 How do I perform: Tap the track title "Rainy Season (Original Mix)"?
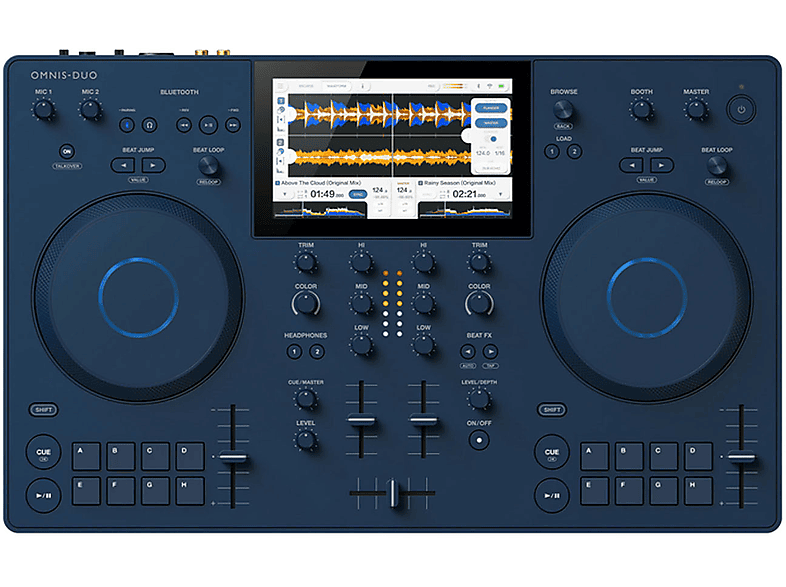(460, 183)
